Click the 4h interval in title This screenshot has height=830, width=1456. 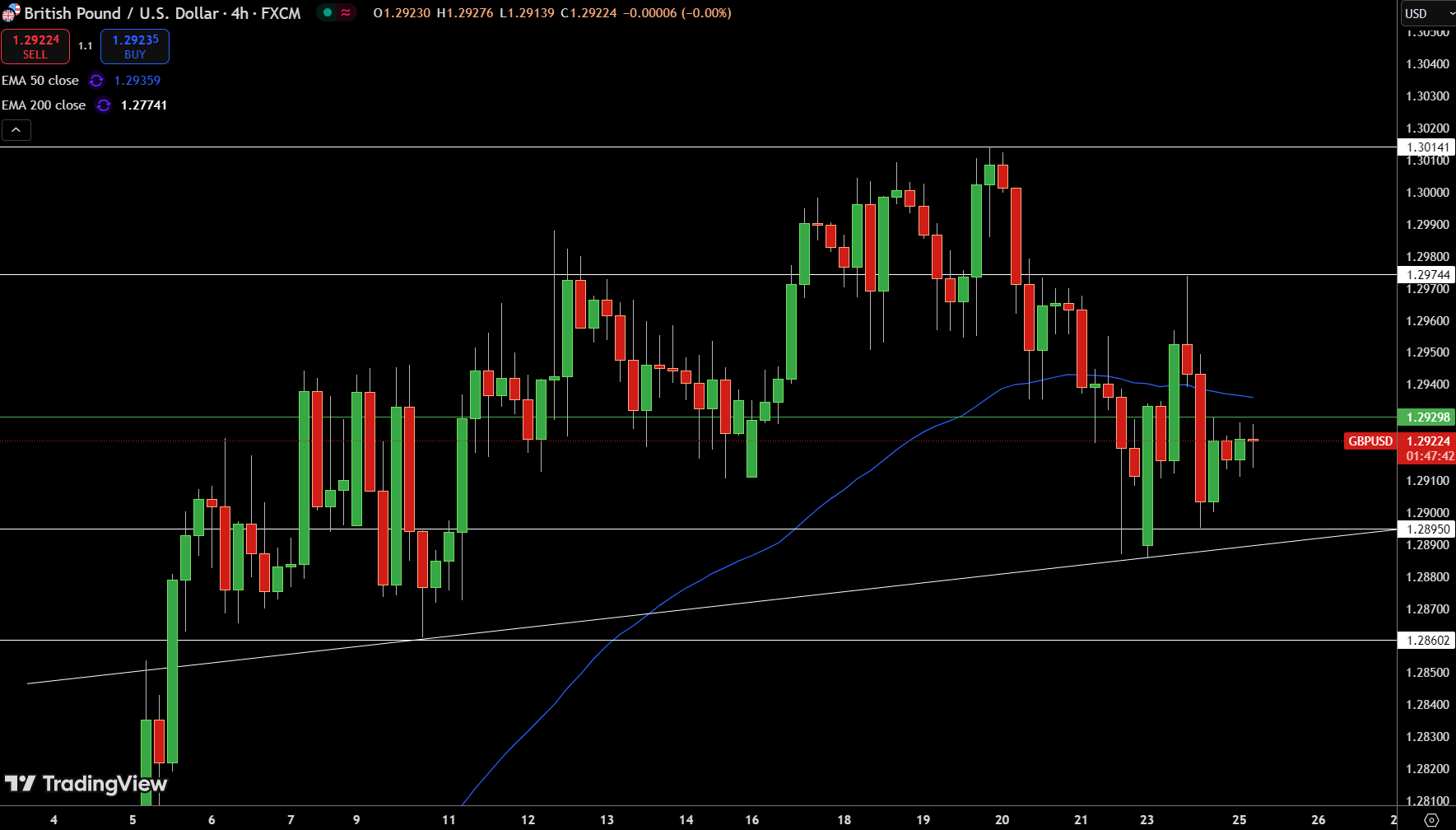(240, 13)
